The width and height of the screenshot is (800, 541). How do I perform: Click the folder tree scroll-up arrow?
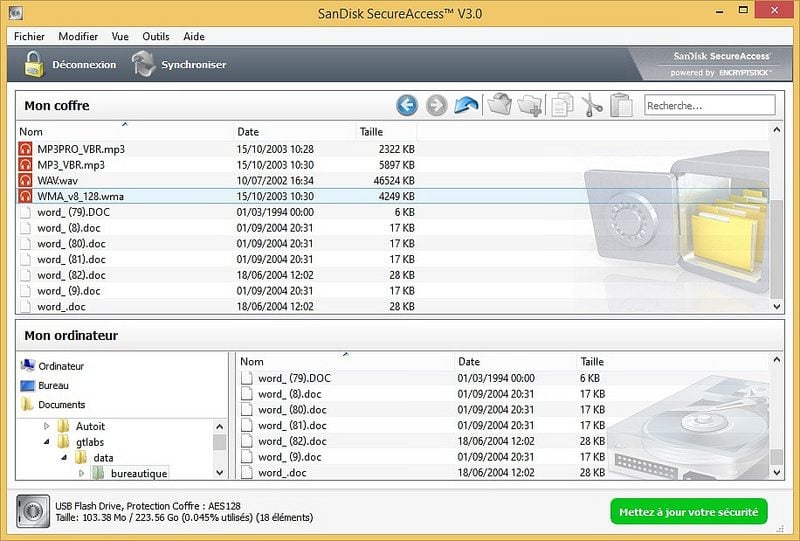(x=219, y=426)
